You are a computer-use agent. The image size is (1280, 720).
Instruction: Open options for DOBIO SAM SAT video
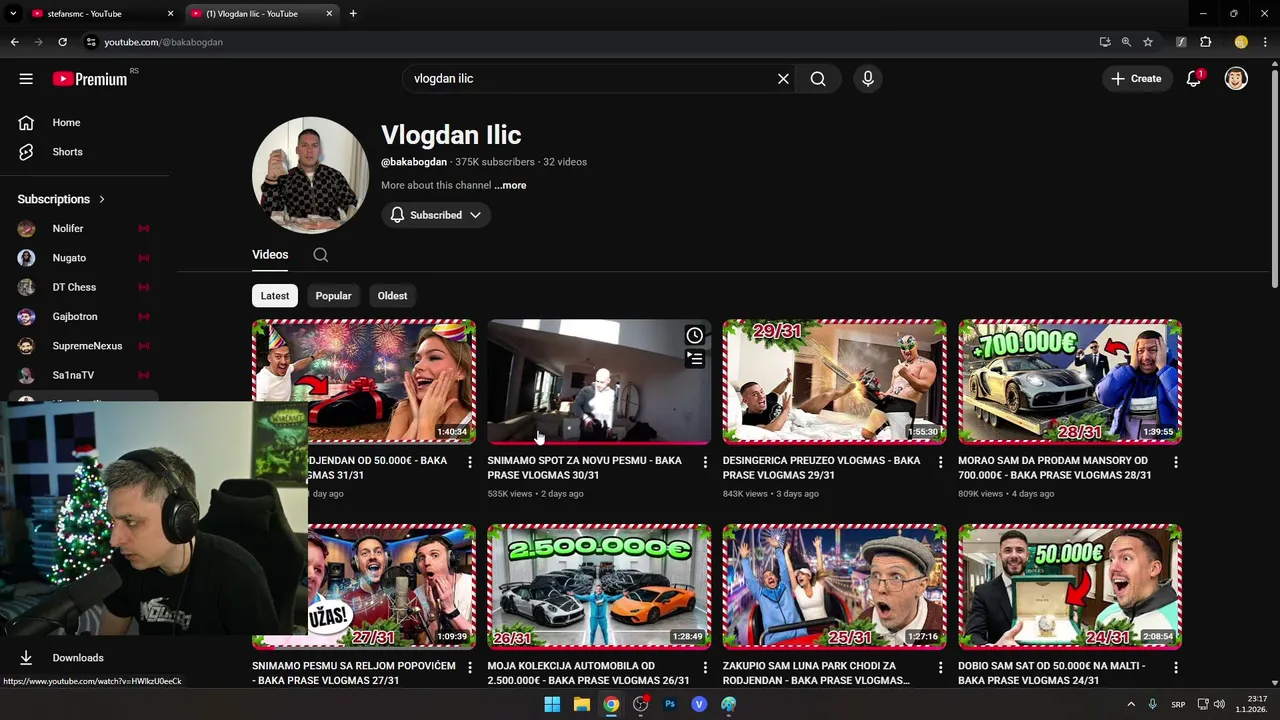(1175, 667)
